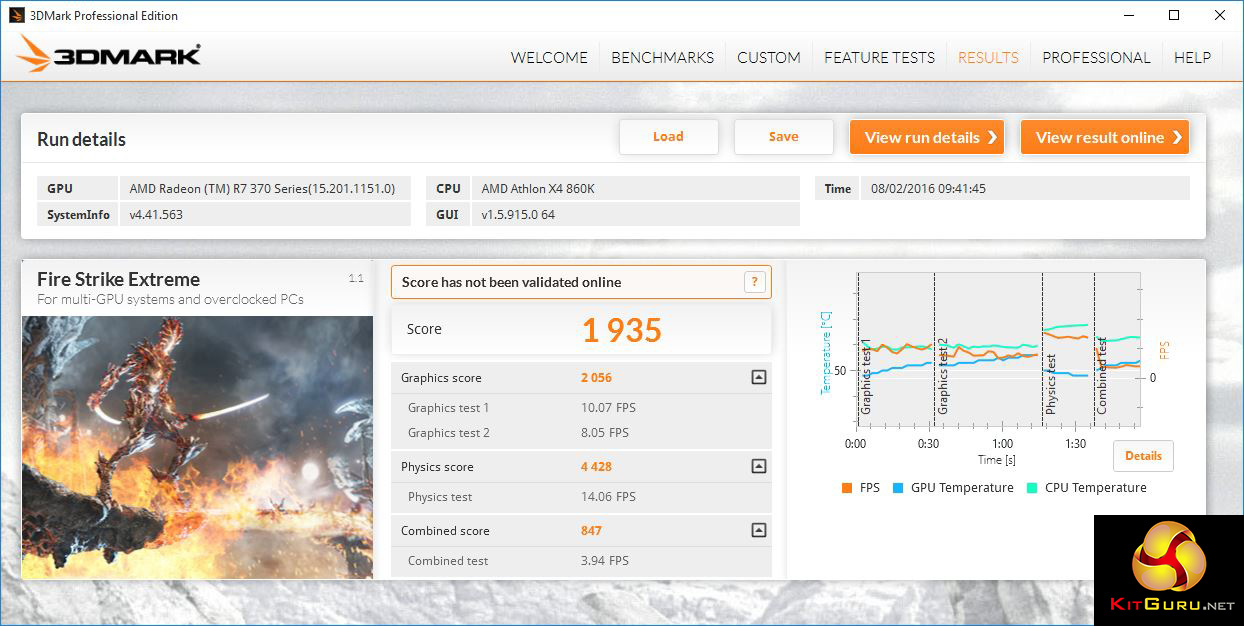Screen dimensions: 1244x626
Task: Open the score validation help question mark
Action: pyautogui.click(x=755, y=282)
